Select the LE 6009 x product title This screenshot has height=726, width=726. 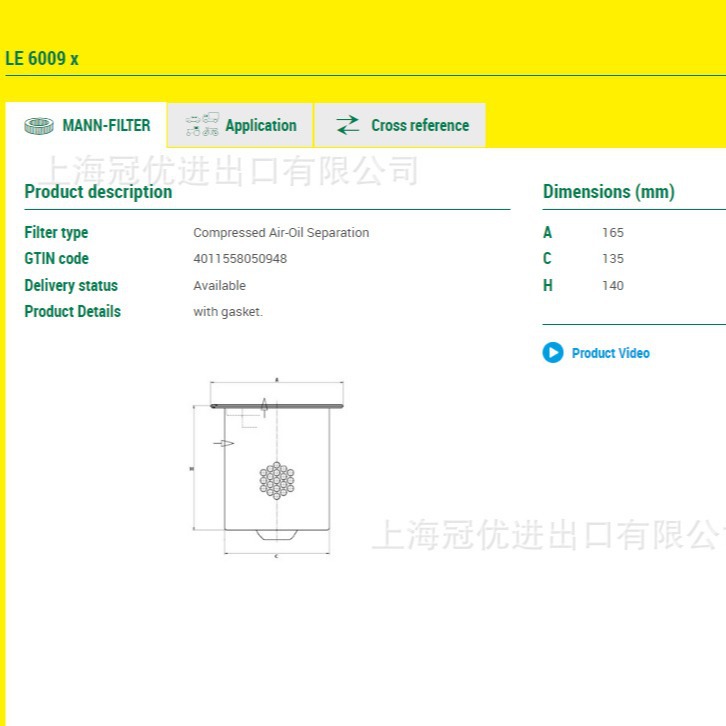42,59
